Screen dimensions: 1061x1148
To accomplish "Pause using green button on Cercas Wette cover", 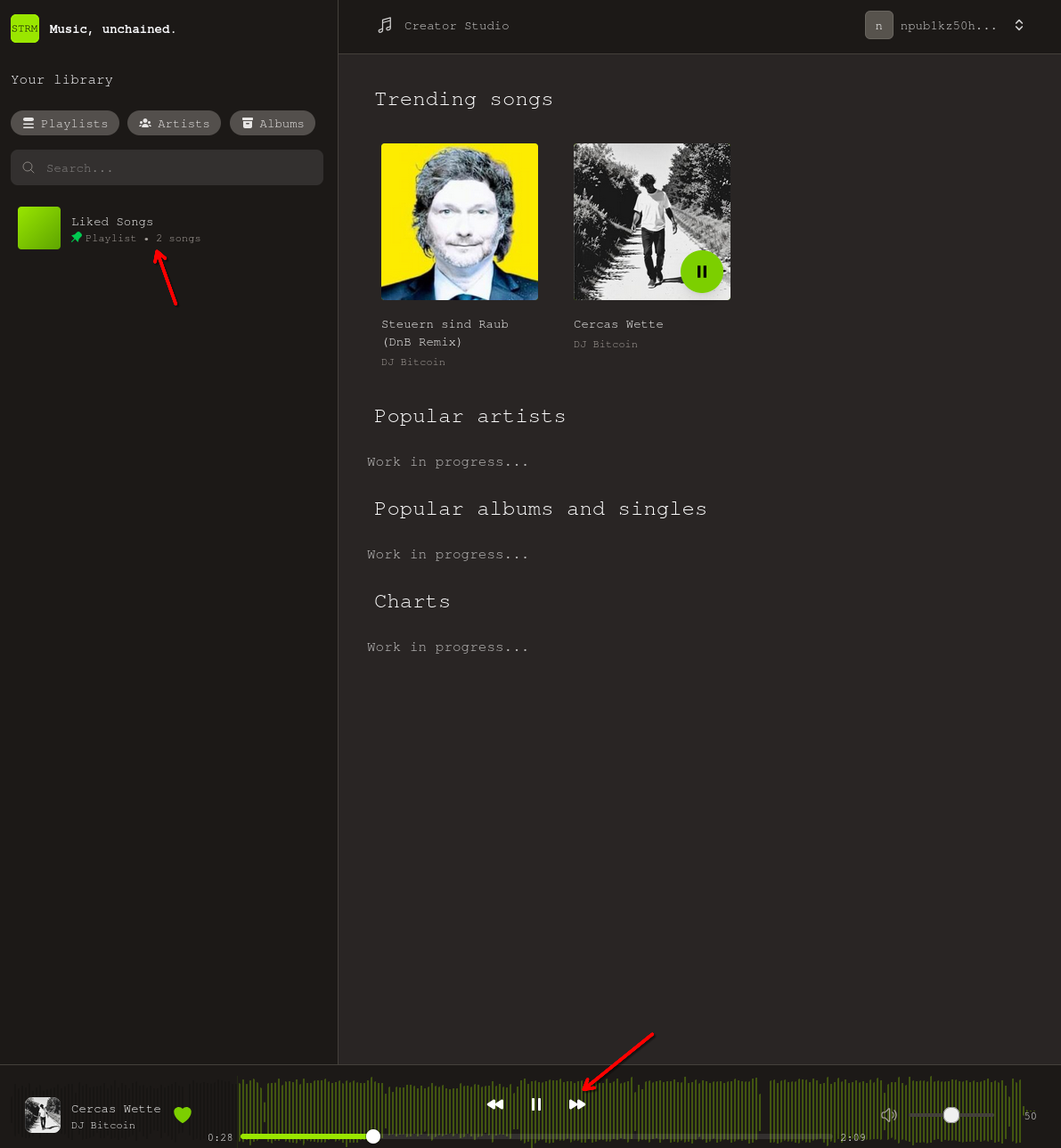I will (701, 272).
